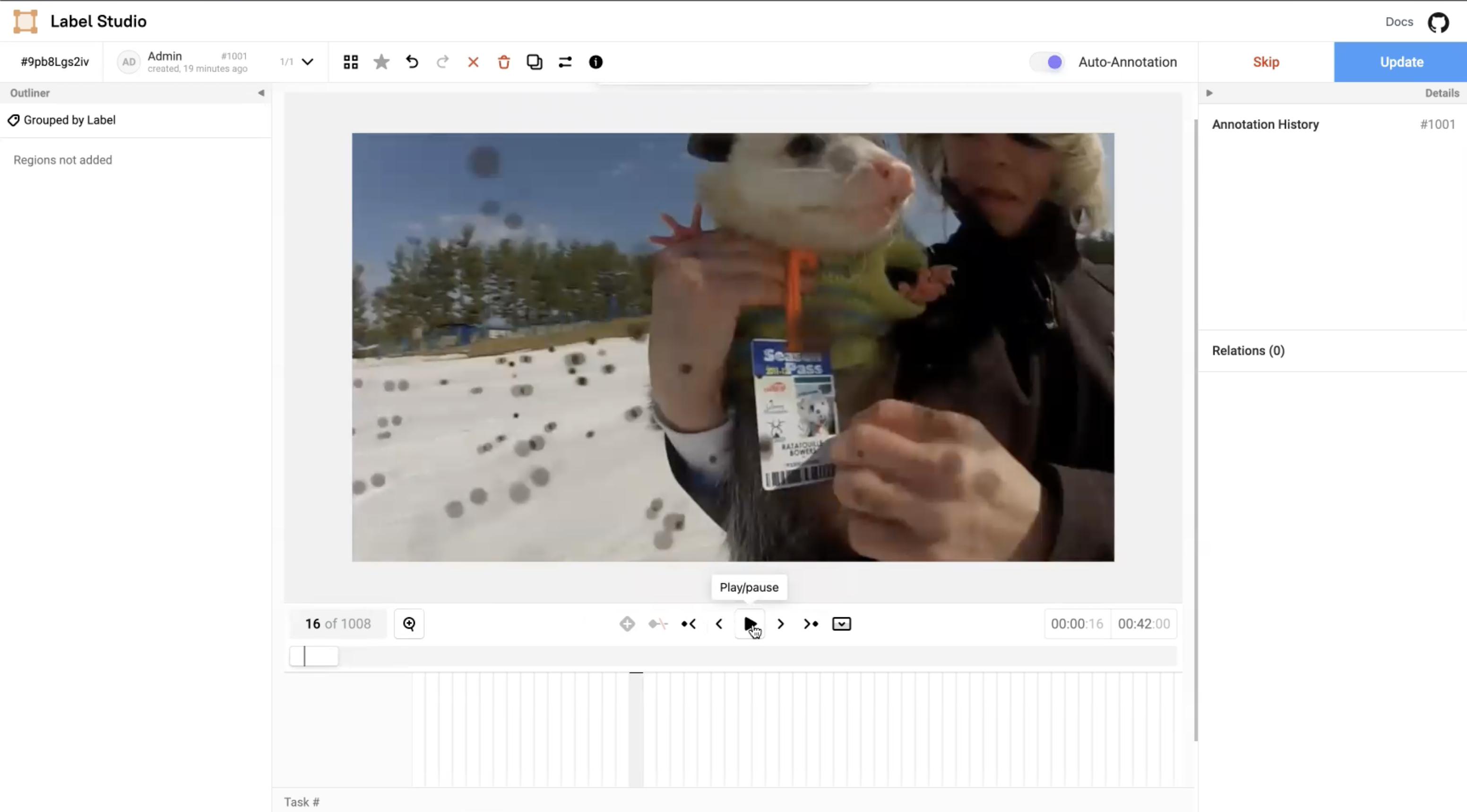
Task: Click the compare all annotations grid icon
Action: [351, 62]
